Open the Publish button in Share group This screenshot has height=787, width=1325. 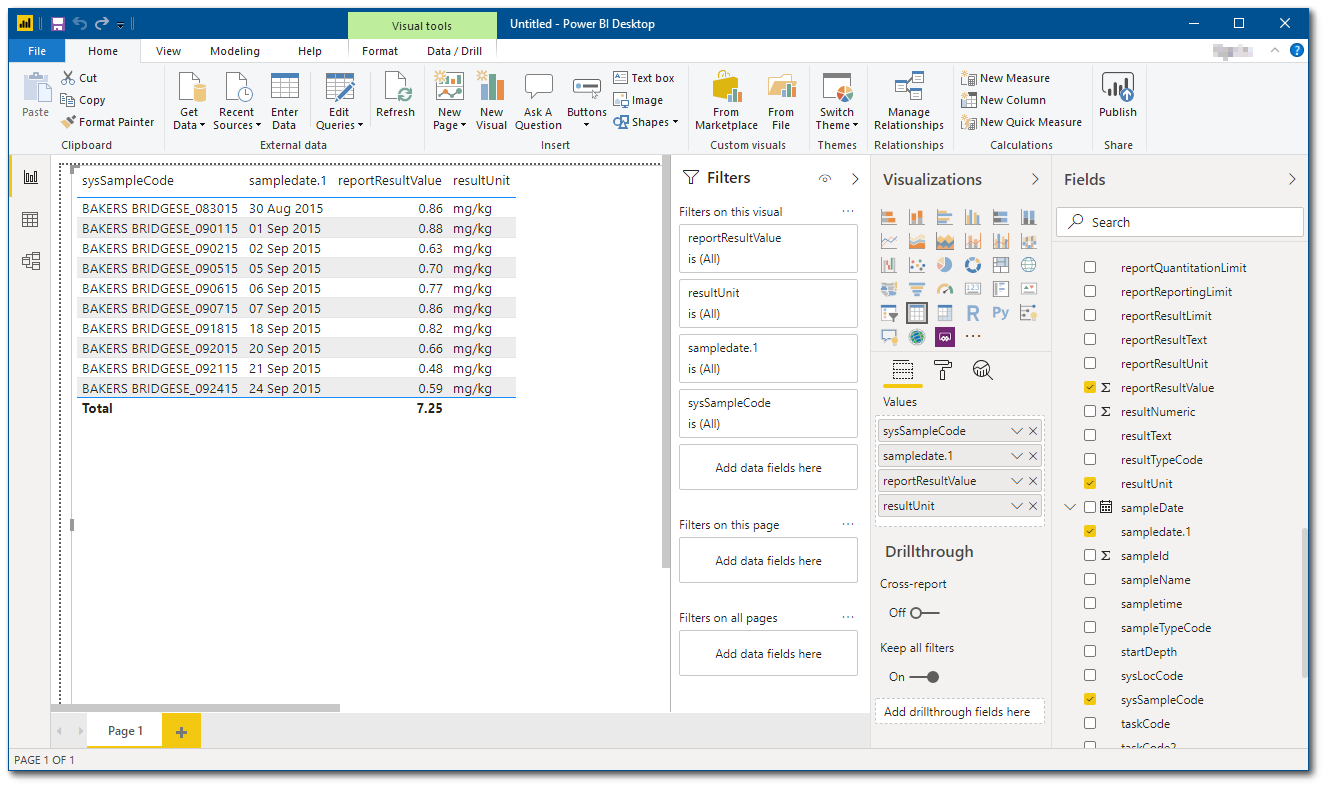1117,99
